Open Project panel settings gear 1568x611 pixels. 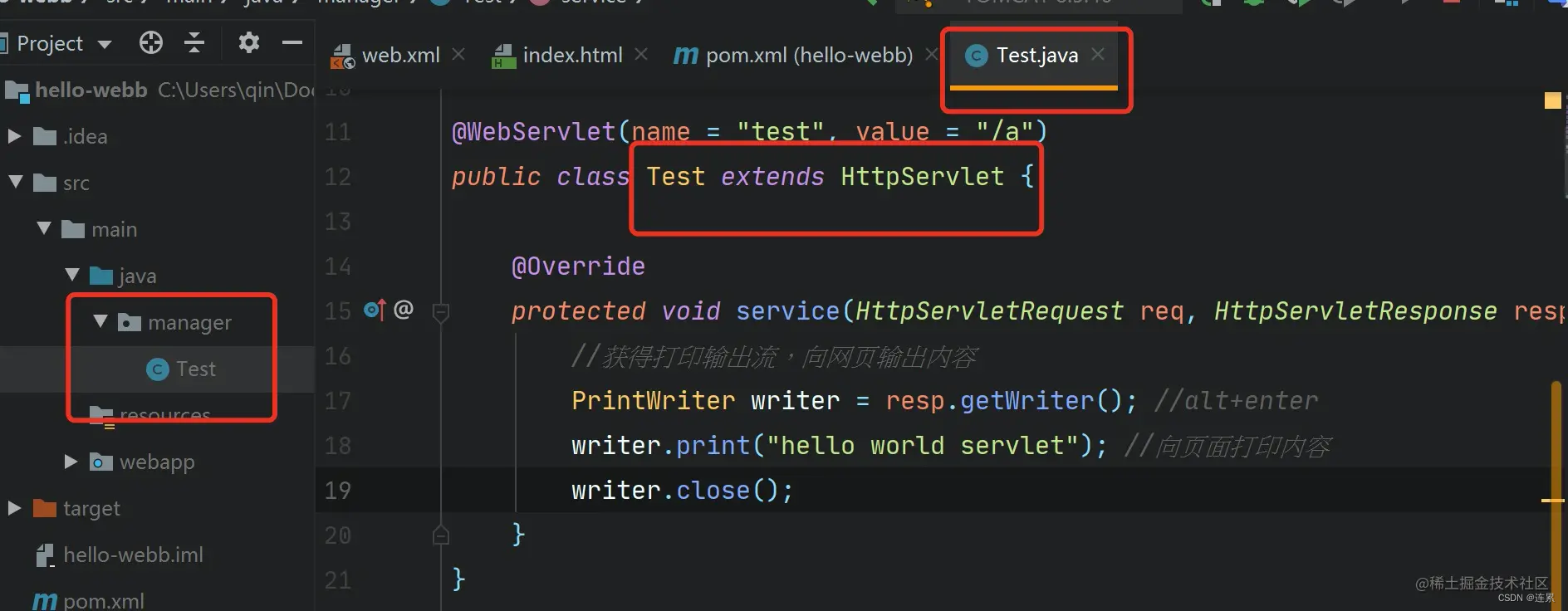248,42
